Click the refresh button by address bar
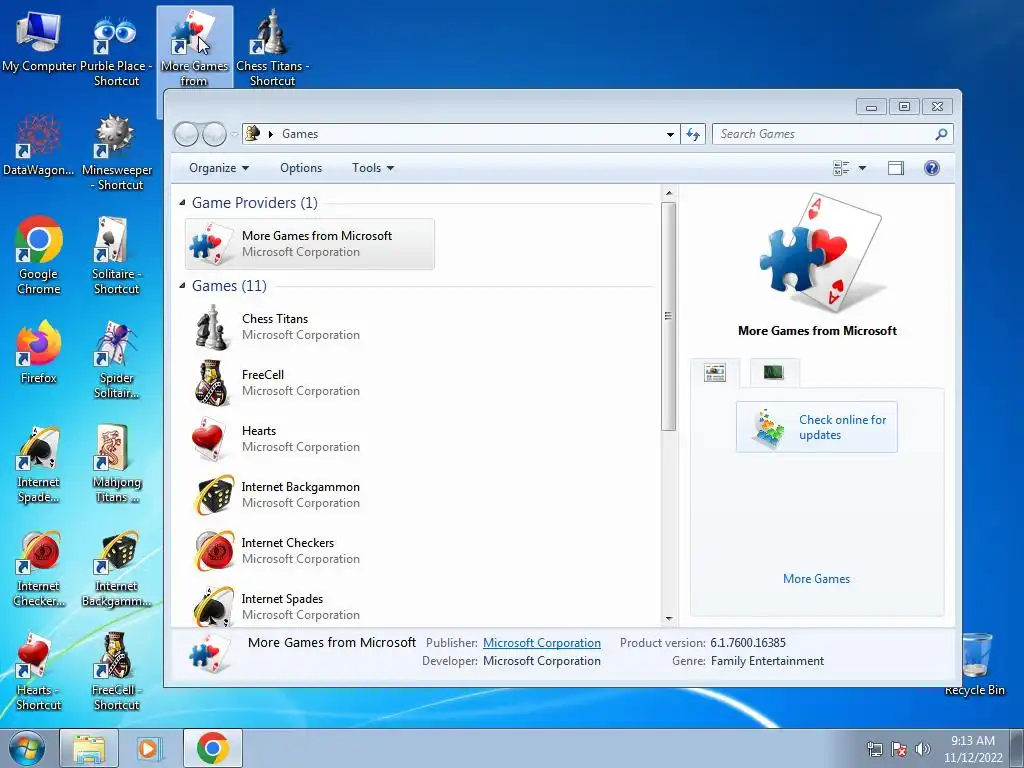 [x=693, y=134]
